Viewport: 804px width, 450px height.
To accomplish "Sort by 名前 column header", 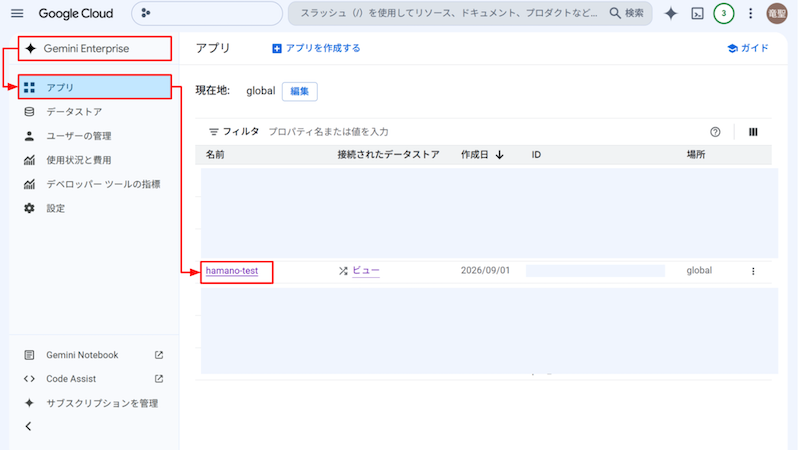I will pos(215,155).
